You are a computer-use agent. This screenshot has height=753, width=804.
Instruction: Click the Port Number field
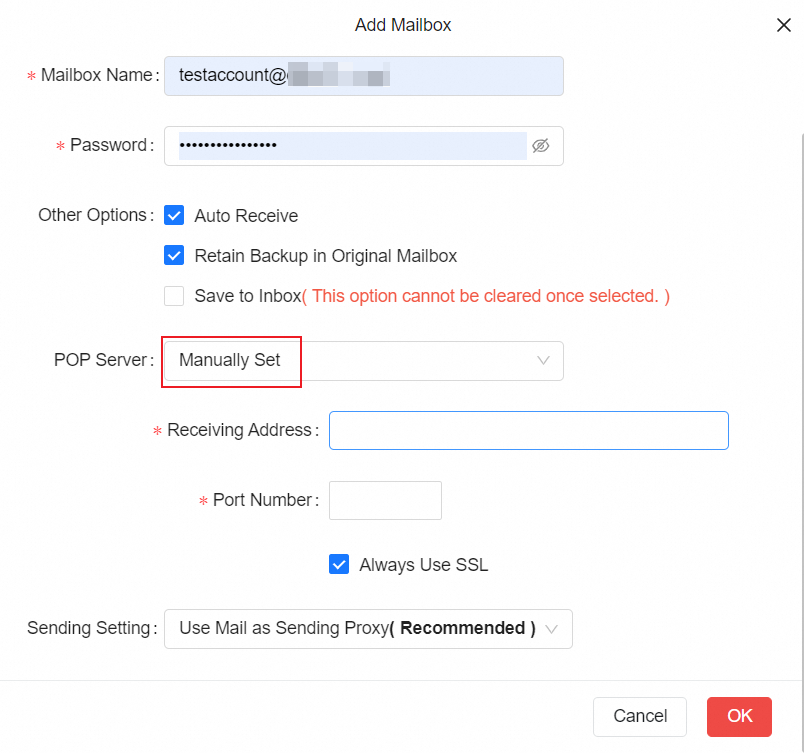(385, 500)
